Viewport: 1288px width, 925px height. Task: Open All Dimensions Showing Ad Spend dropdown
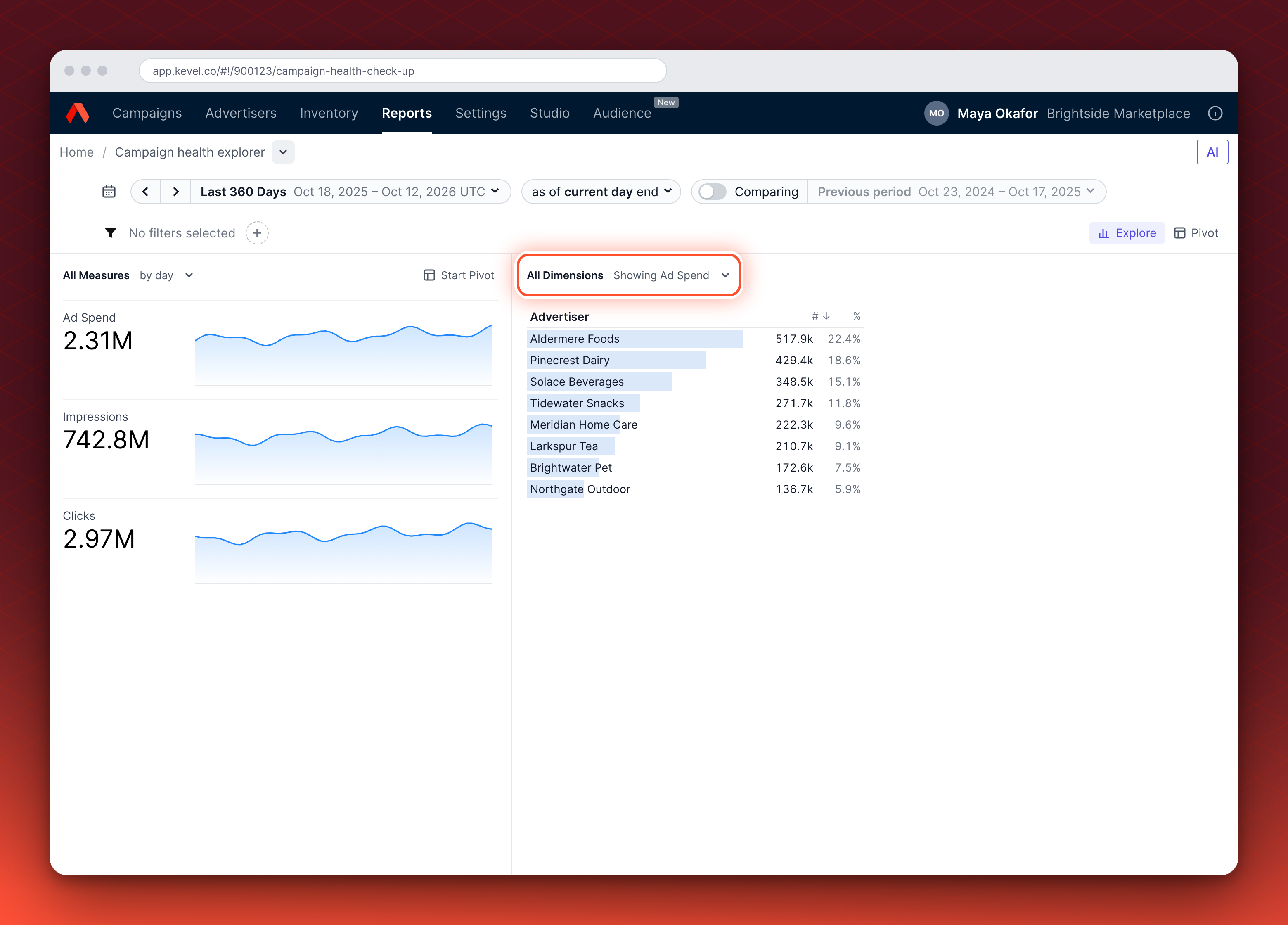pos(628,275)
